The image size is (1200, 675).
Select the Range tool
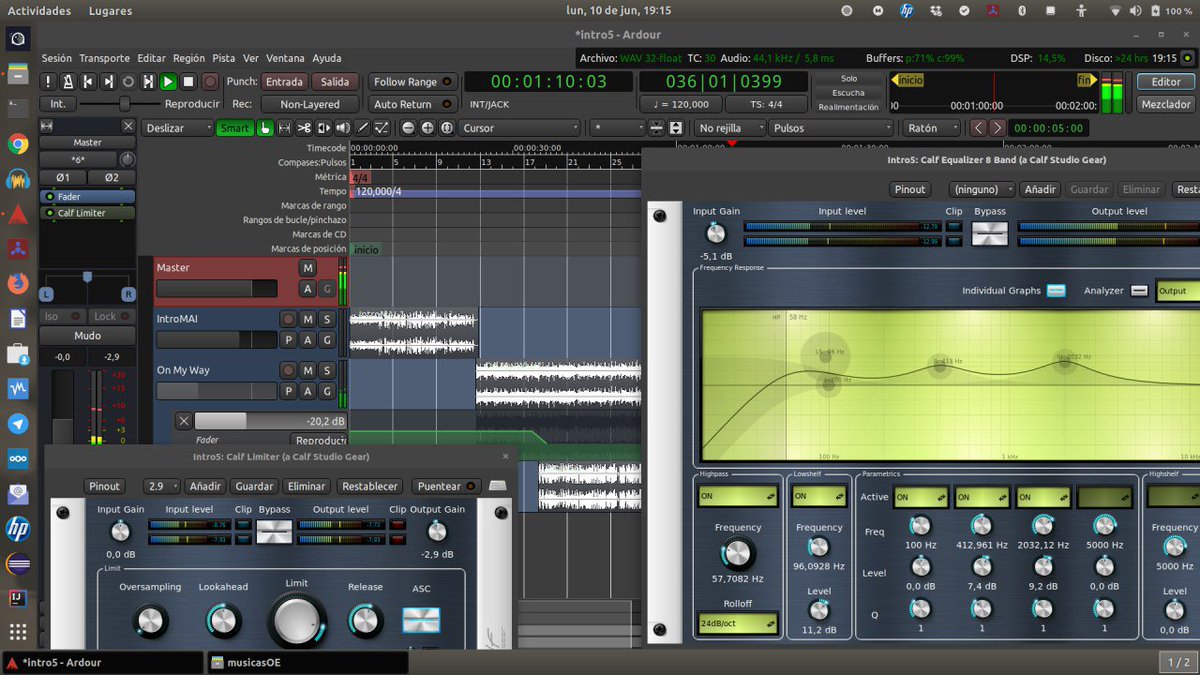(x=285, y=128)
